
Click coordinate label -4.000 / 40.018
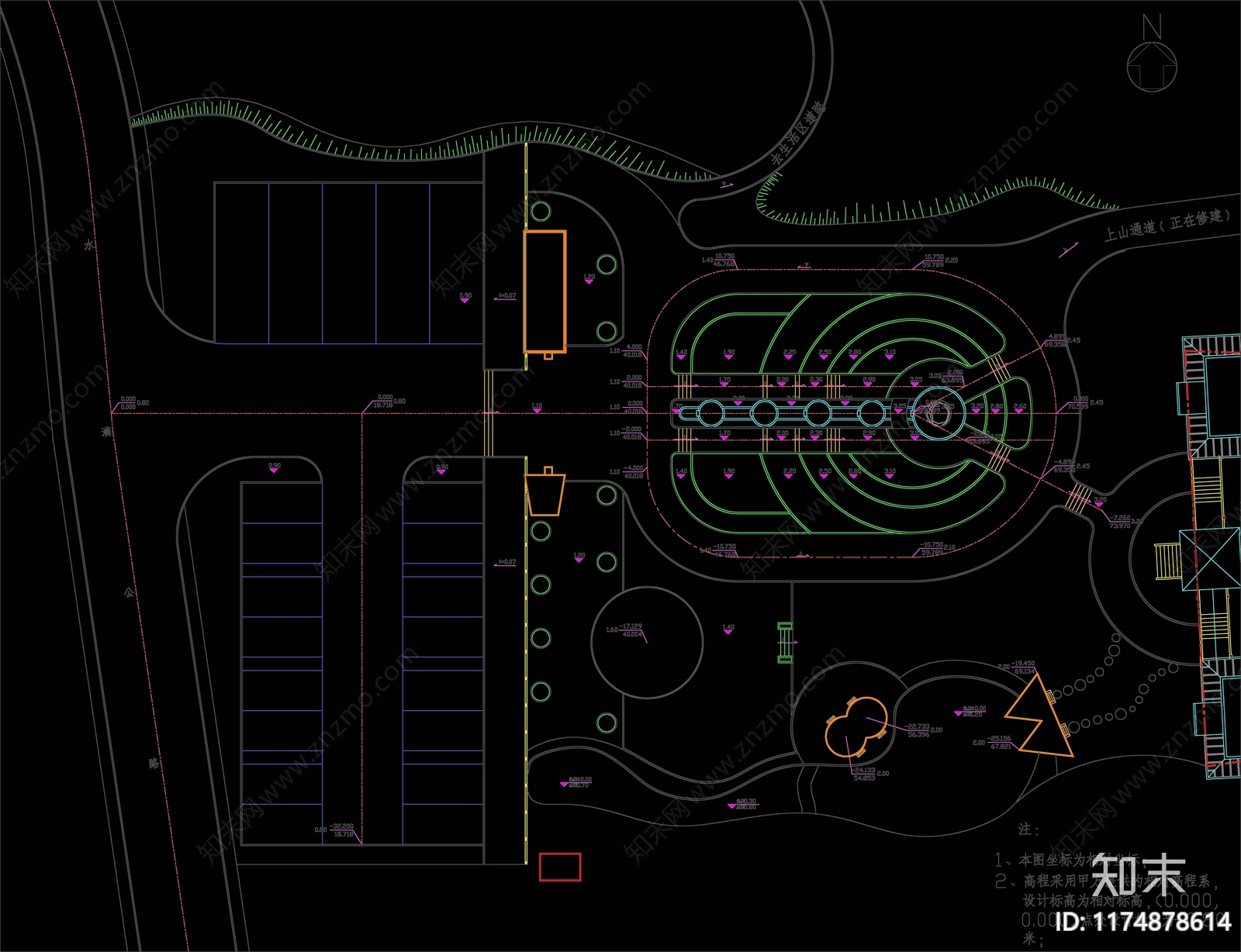click(633, 471)
